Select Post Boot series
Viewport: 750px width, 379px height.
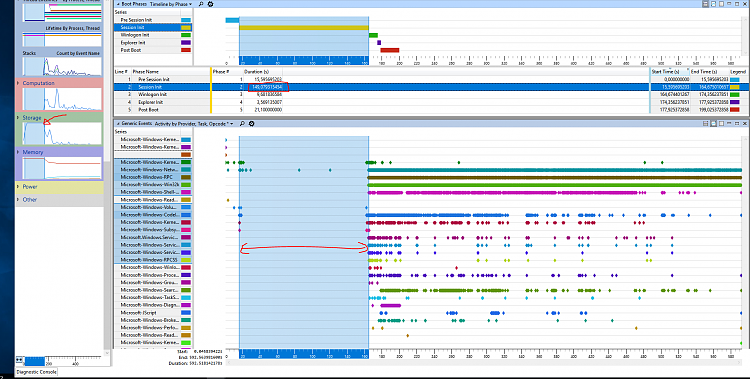click(130, 50)
